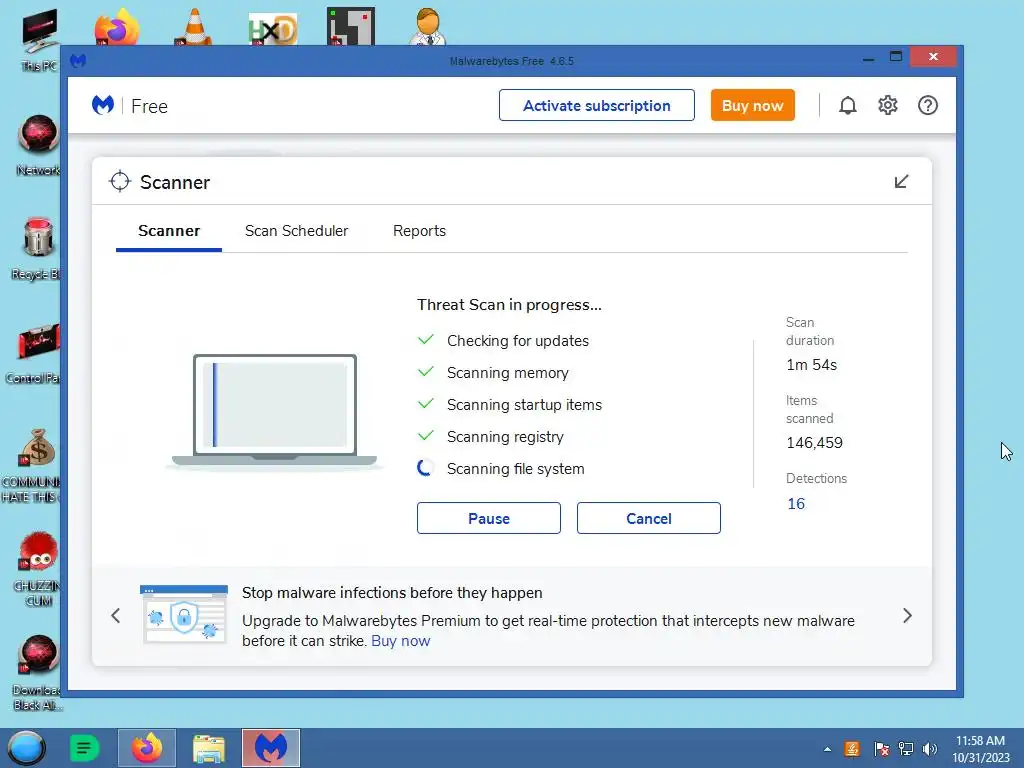Select the CHUZZIN red fuzzy desktop icon
Viewport: 1024px width, 768px height.
click(38, 569)
